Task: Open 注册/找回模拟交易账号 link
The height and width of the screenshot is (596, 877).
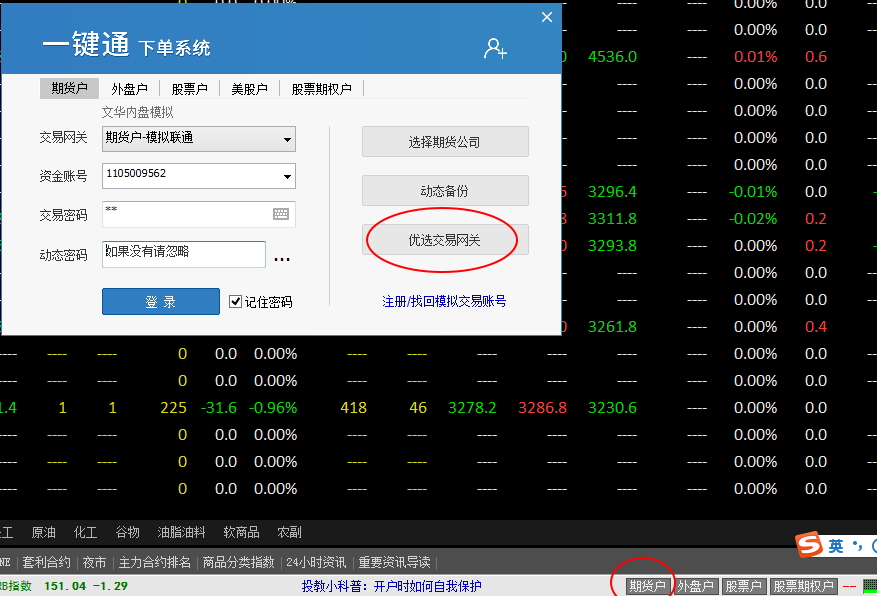Action: click(444, 301)
